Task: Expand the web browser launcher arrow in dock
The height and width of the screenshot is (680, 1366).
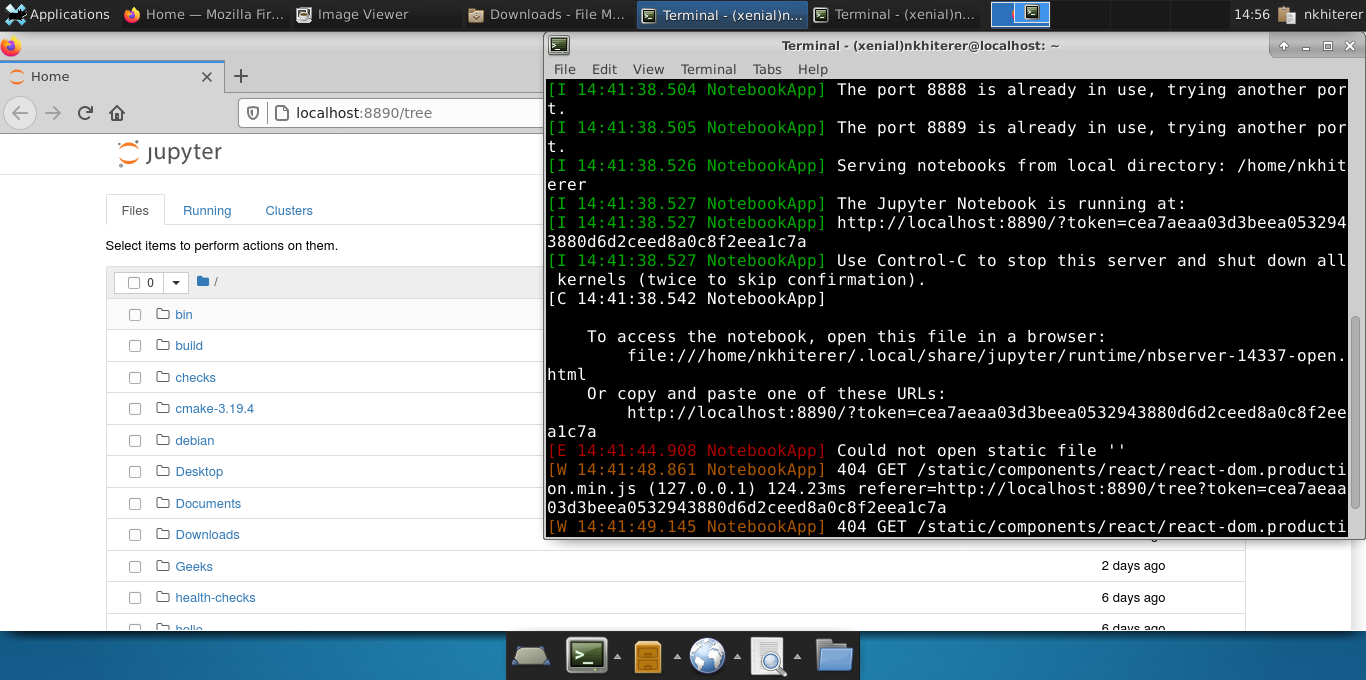Action: pos(737,657)
